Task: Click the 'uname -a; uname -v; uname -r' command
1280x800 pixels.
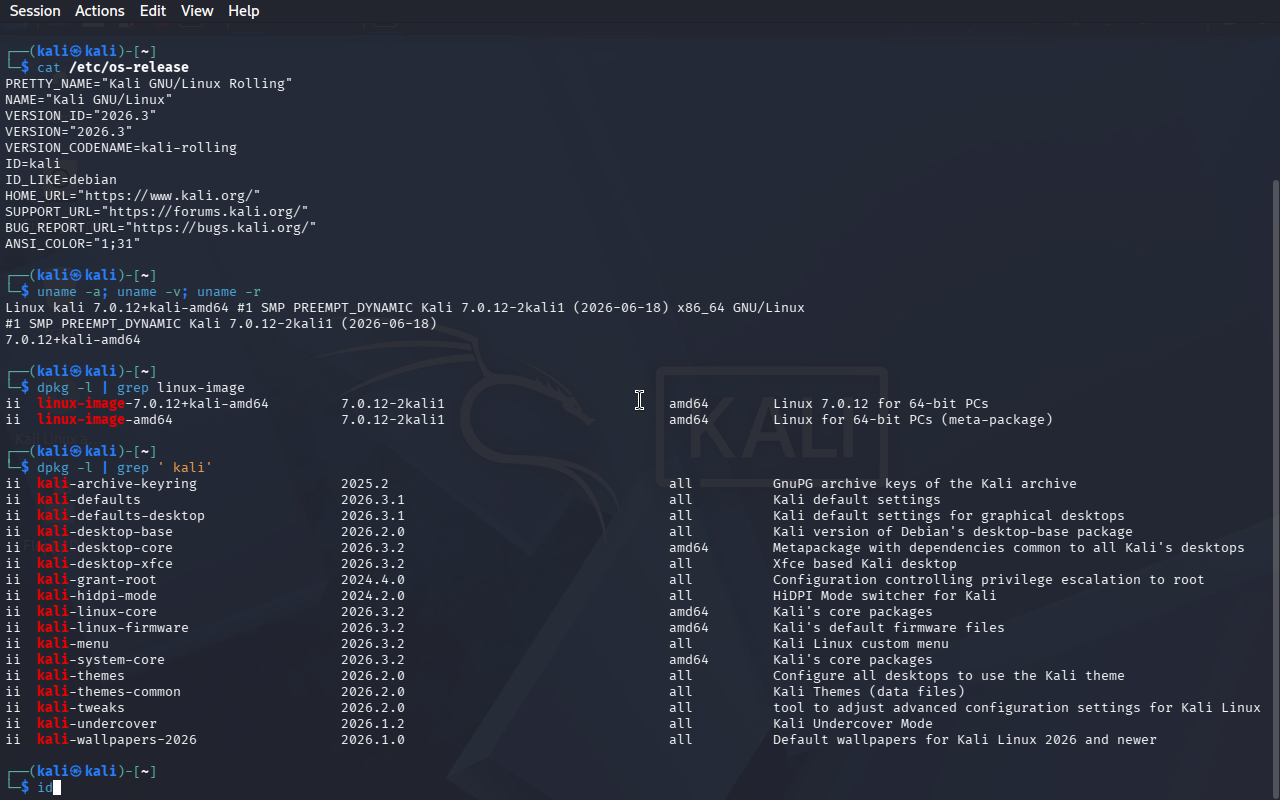Action: pos(149,292)
